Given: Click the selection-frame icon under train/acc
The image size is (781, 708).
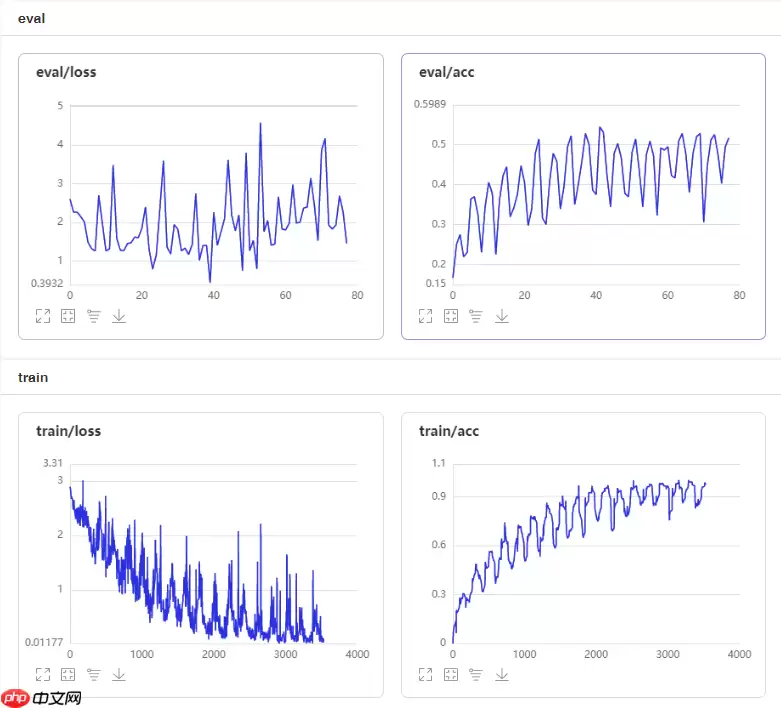Looking at the screenshot, I should click(450, 675).
